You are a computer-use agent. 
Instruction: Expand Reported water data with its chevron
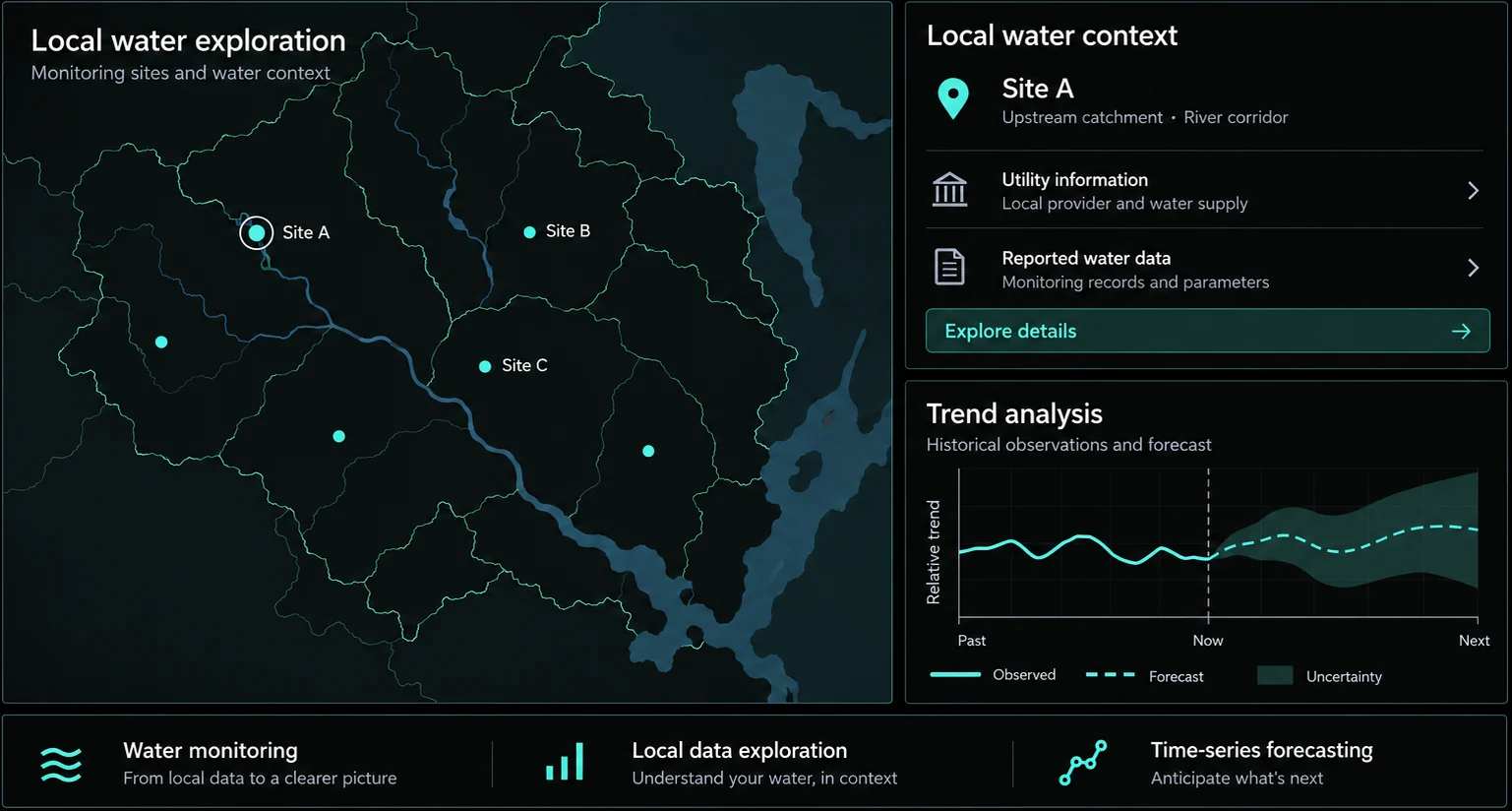(x=1473, y=268)
